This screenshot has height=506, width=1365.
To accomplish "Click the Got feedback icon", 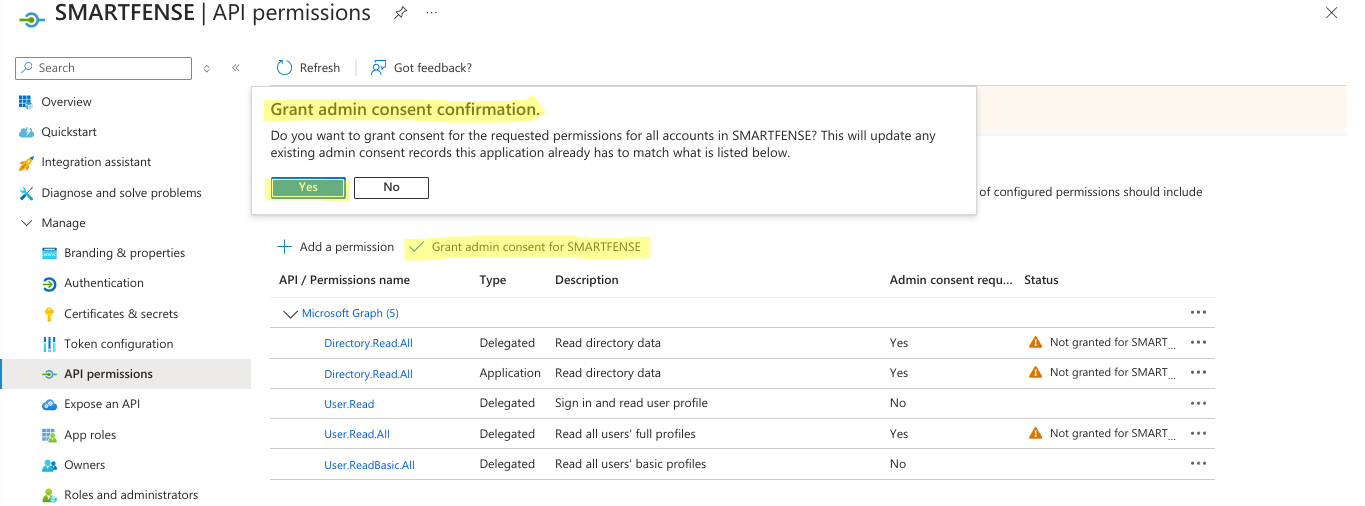I will coord(378,67).
